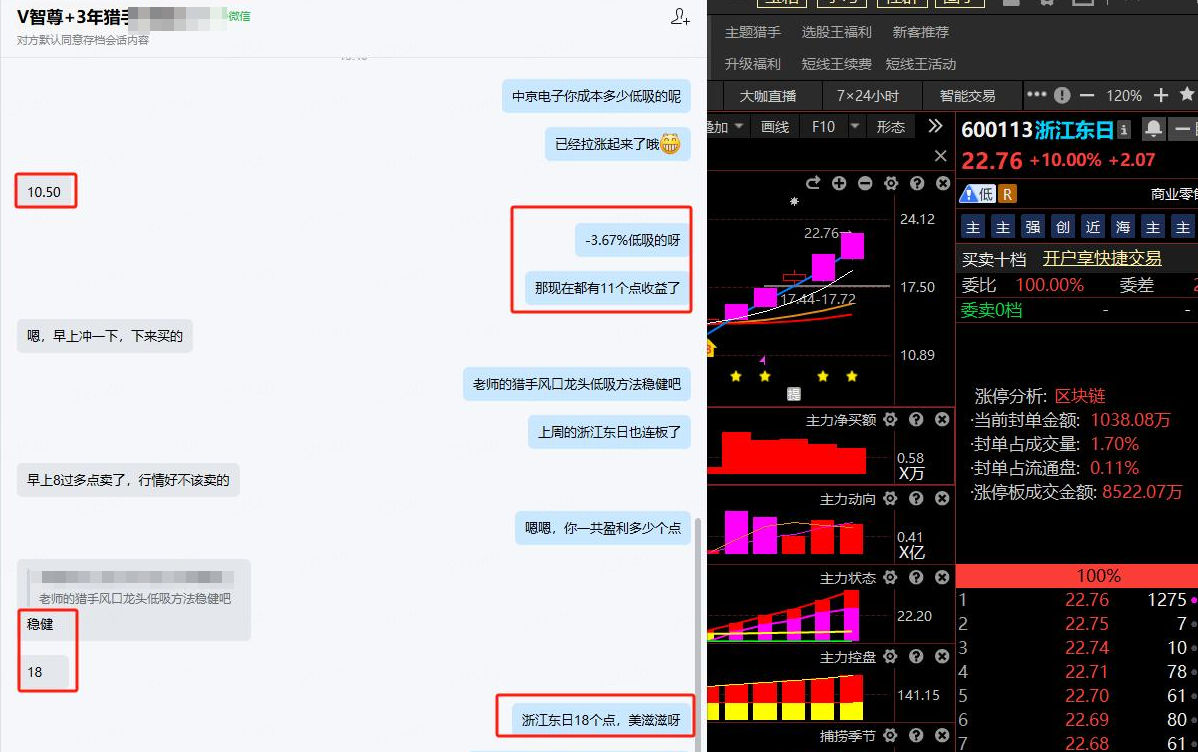This screenshot has height=752, width=1198.
Task: Open the info icon beside 浙江东日
Action: coord(1123,130)
